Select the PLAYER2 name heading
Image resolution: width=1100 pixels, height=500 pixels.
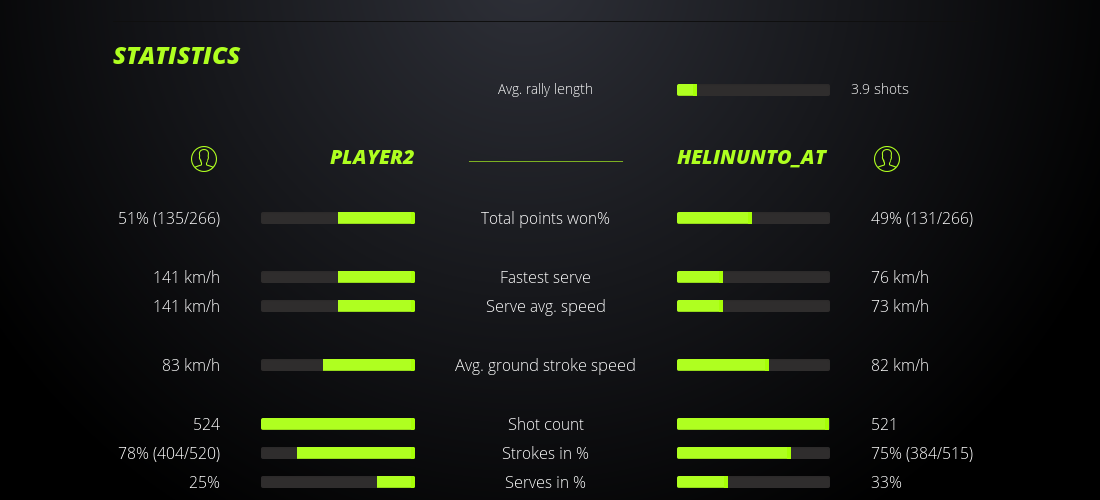pyautogui.click(x=372, y=158)
